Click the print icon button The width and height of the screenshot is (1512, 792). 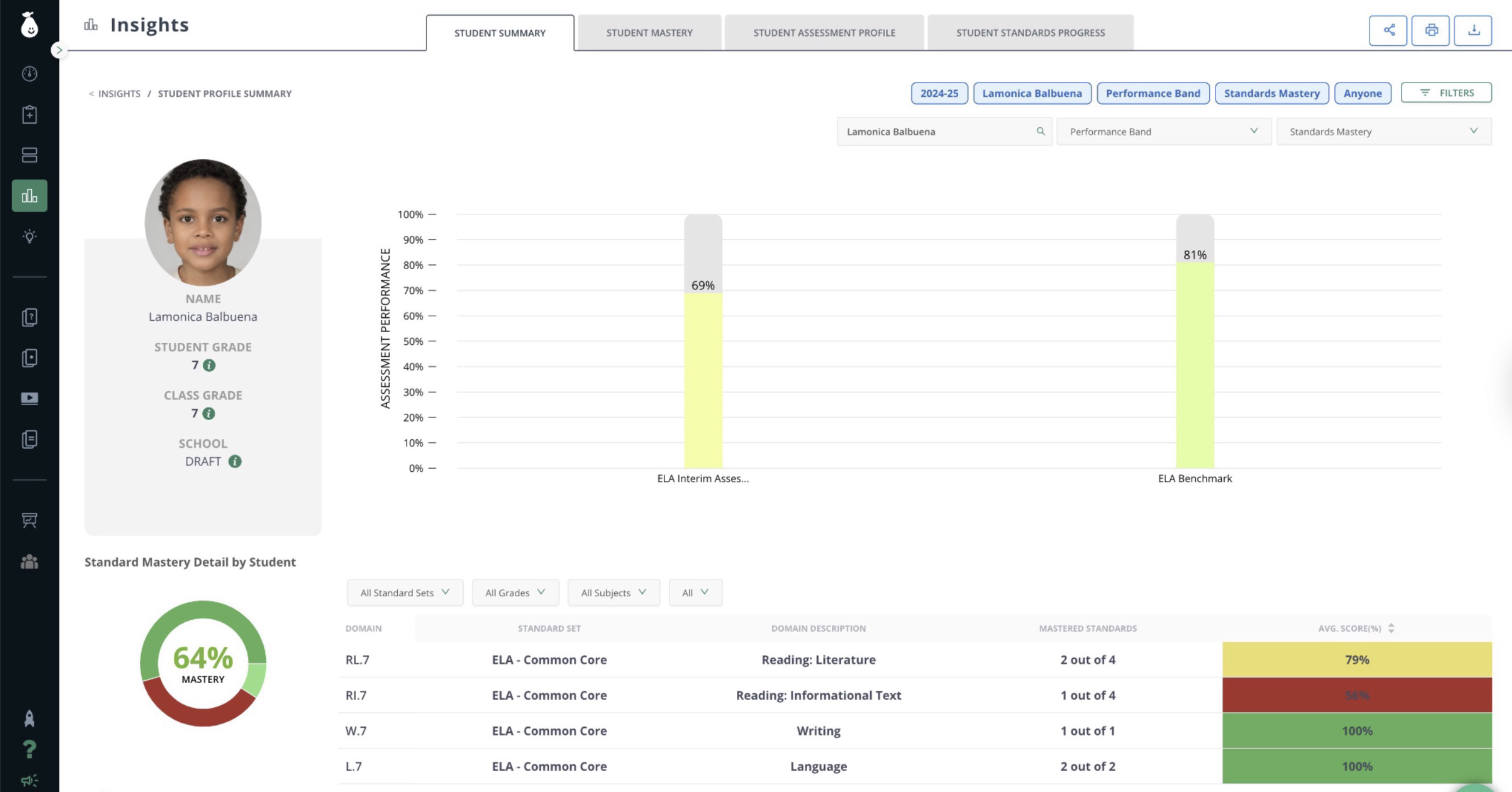[1431, 30]
